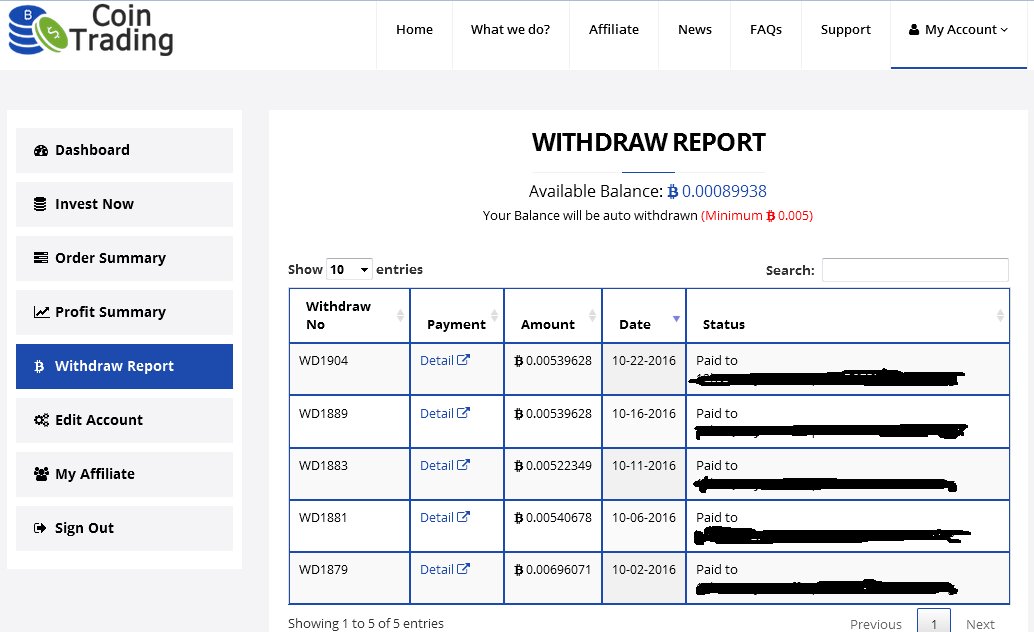Click sort arrows in Amount column header

click(592, 315)
